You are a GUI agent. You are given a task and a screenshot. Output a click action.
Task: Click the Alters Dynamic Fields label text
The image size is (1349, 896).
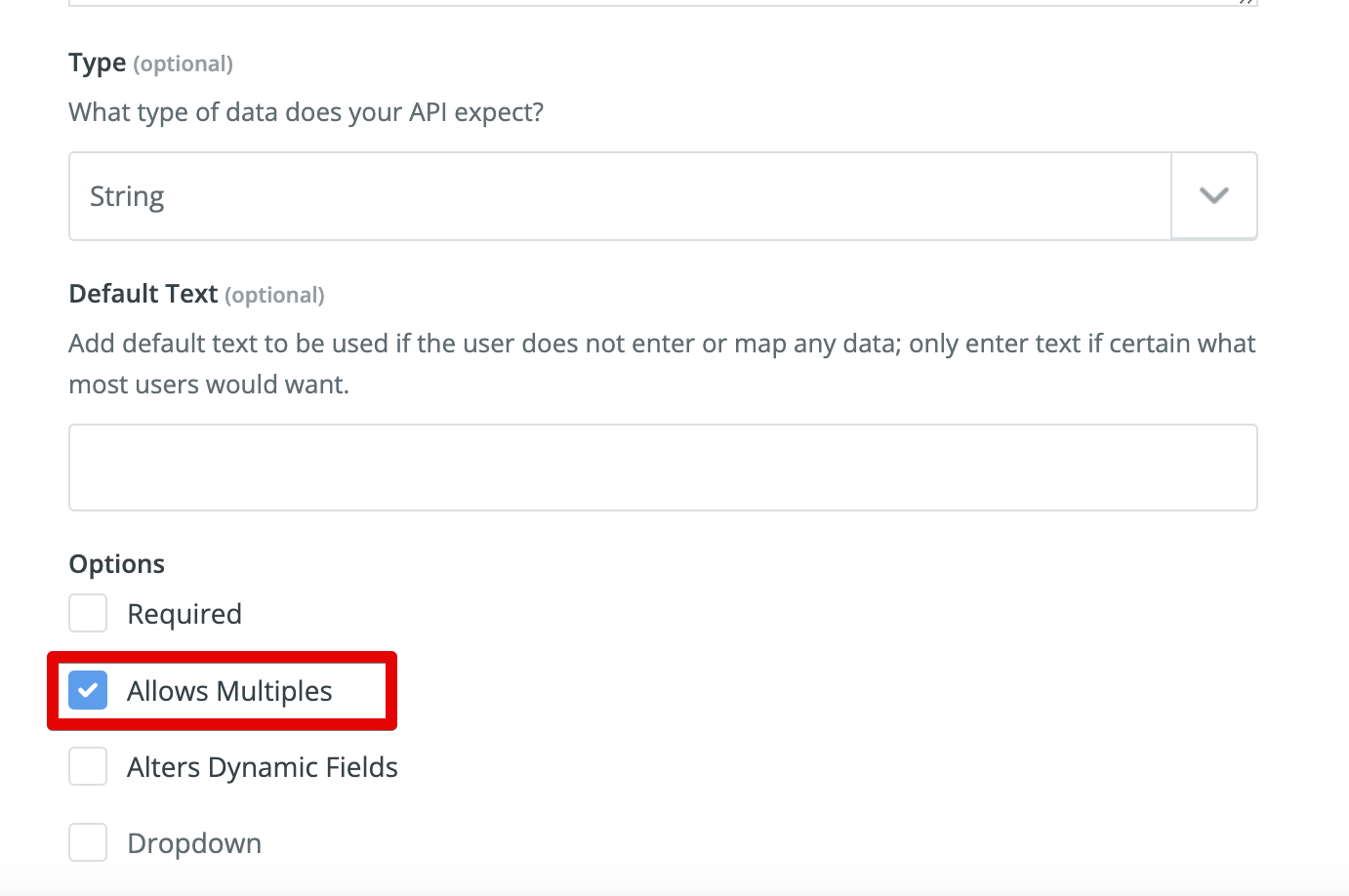coord(263,767)
